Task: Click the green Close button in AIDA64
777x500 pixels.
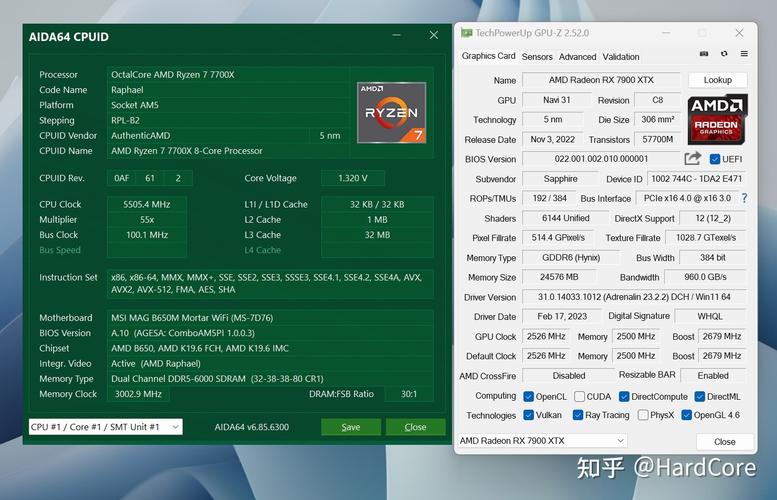Action: (415, 427)
